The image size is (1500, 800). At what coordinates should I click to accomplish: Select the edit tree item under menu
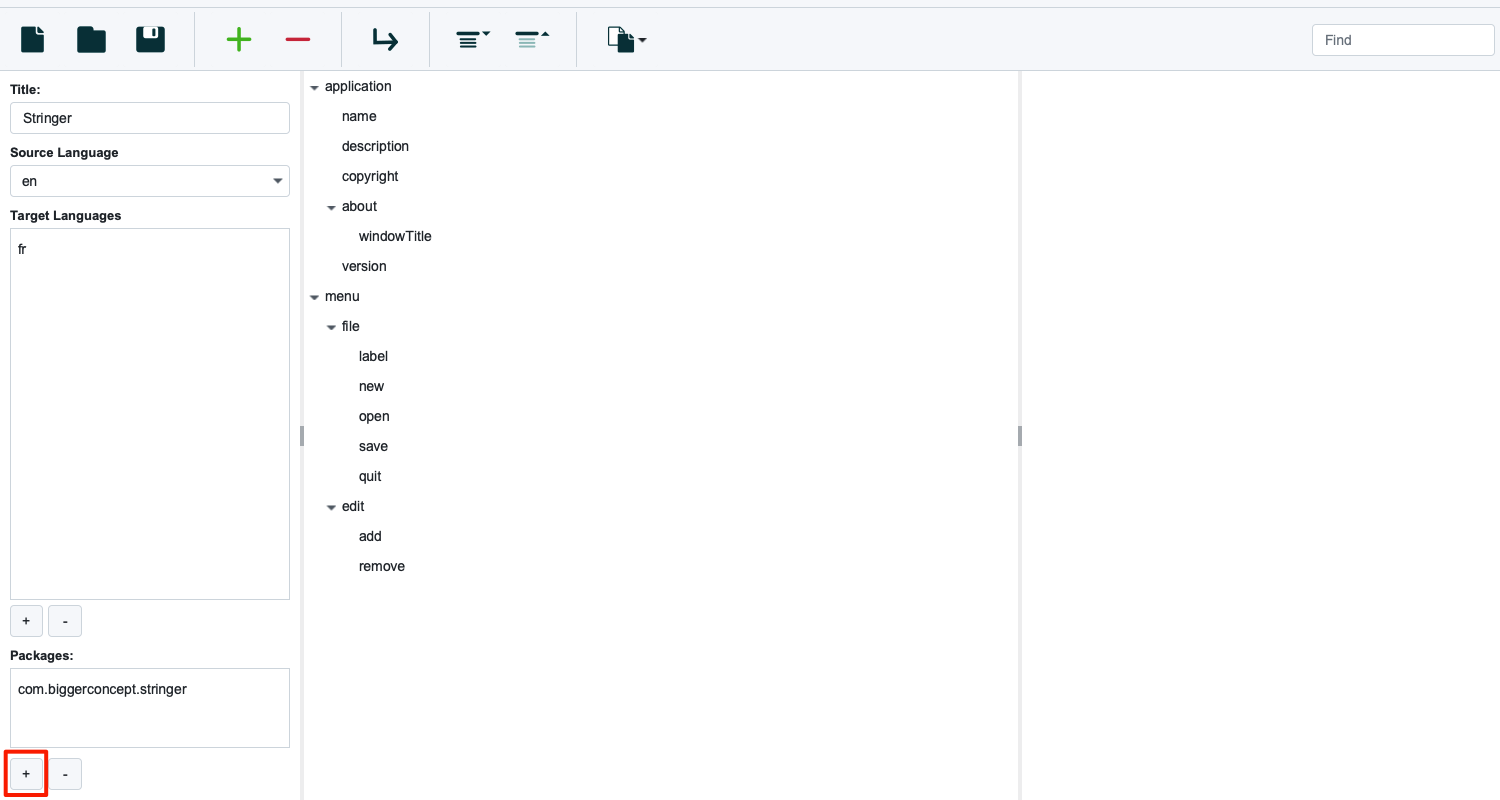[353, 506]
